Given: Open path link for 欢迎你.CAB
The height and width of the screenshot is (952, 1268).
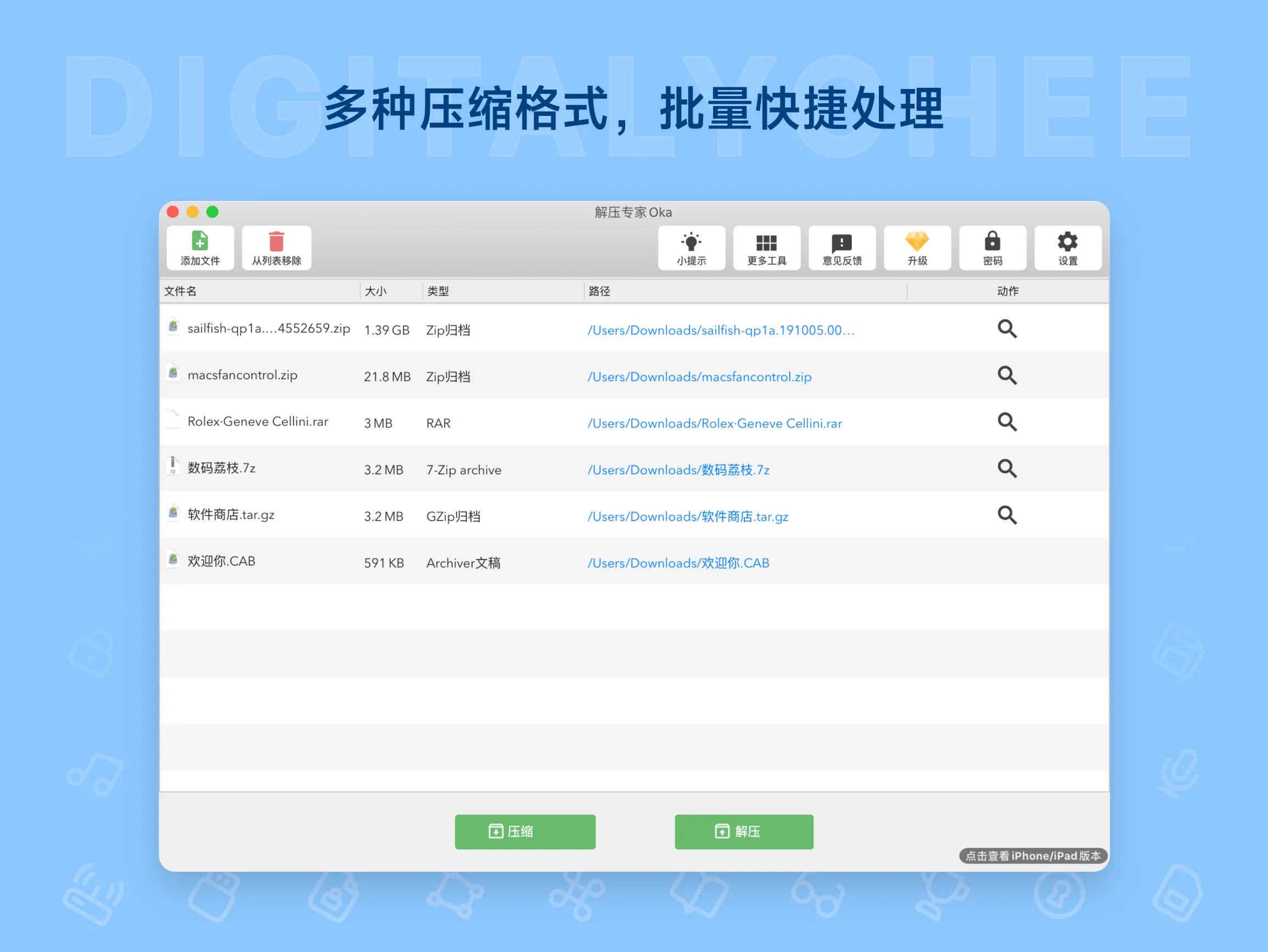Looking at the screenshot, I should (677, 563).
